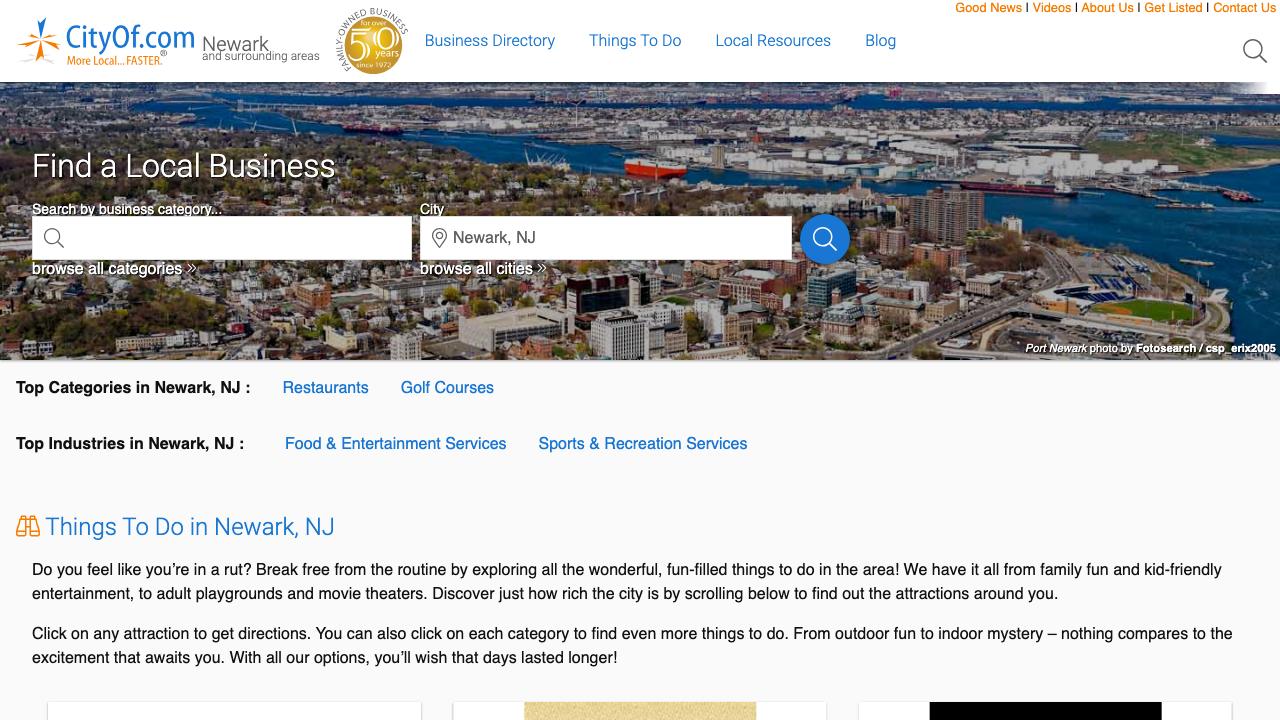The height and width of the screenshot is (720, 1280).
Task: Open the Business Directory menu
Action: point(489,41)
